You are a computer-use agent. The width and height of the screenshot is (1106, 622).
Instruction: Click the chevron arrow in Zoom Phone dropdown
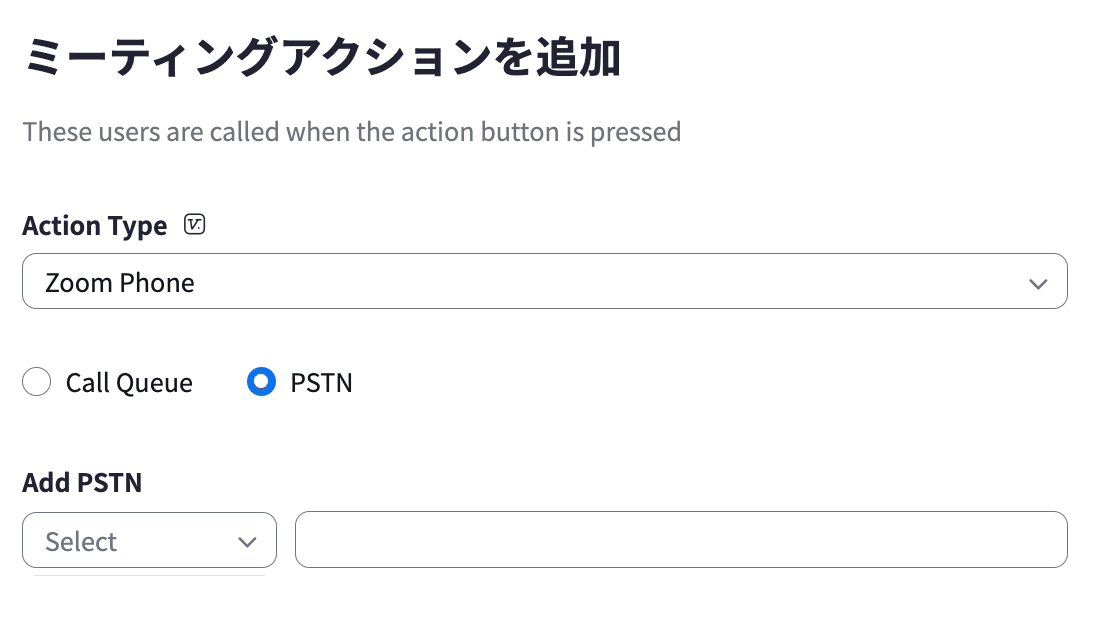pyautogui.click(x=1038, y=283)
